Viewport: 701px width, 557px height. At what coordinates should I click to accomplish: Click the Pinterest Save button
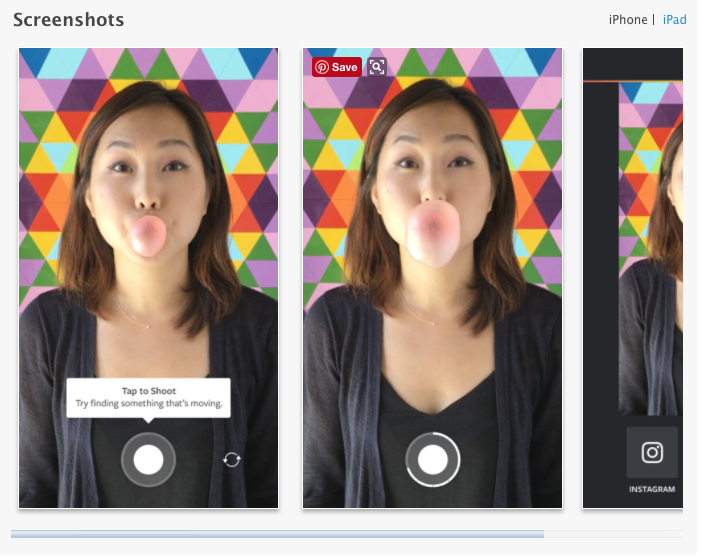(x=338, y=68)
